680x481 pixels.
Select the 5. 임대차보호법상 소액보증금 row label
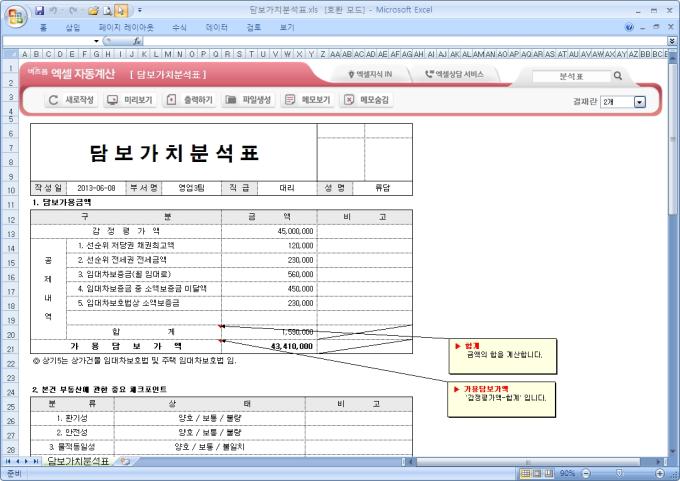point(144,303)
